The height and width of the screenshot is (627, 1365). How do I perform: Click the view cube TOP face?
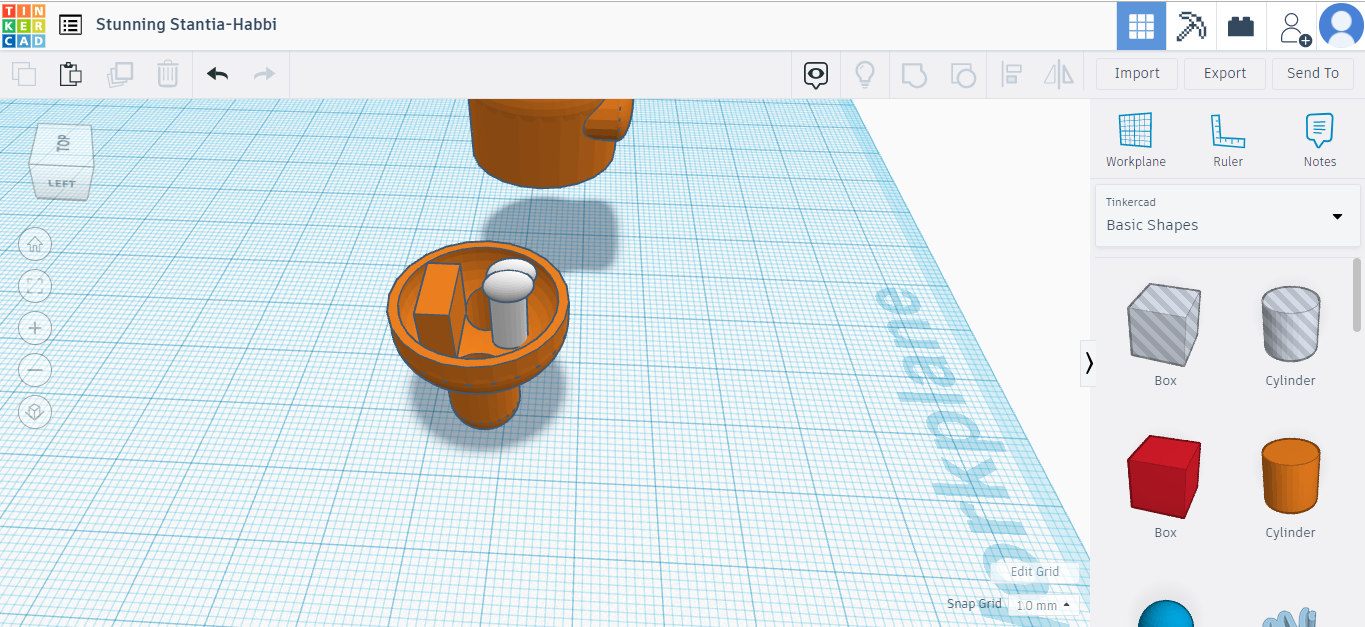point(64,142)
